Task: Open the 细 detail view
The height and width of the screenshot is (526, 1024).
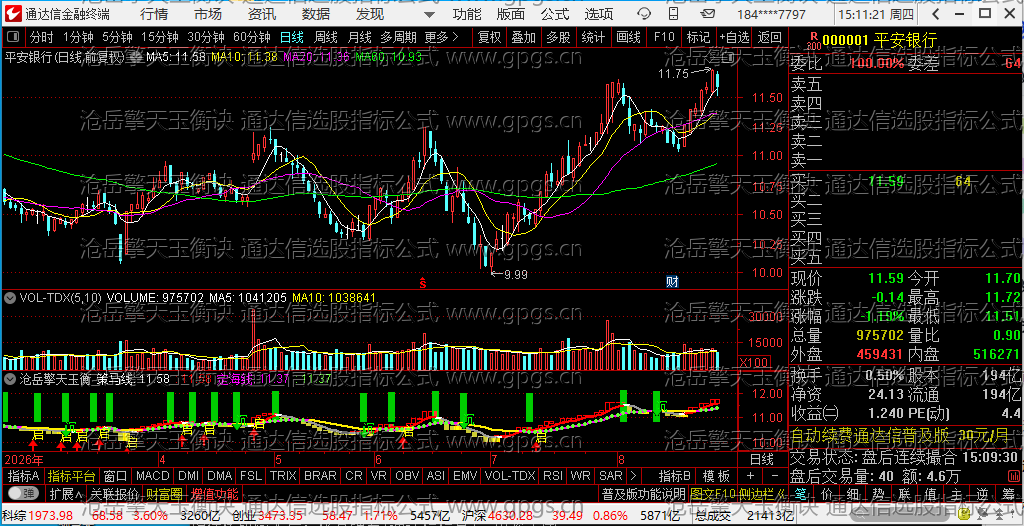Action: click(853, 493)
